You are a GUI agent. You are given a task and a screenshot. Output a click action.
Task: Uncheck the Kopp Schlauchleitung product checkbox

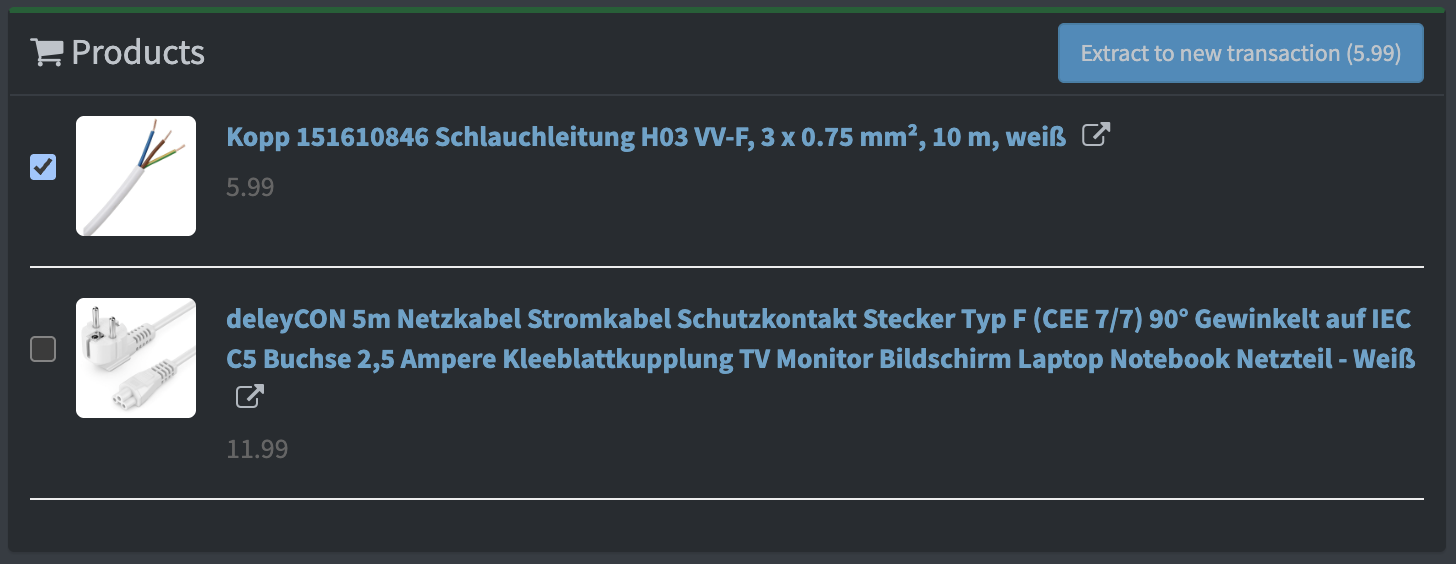[43, 166]
